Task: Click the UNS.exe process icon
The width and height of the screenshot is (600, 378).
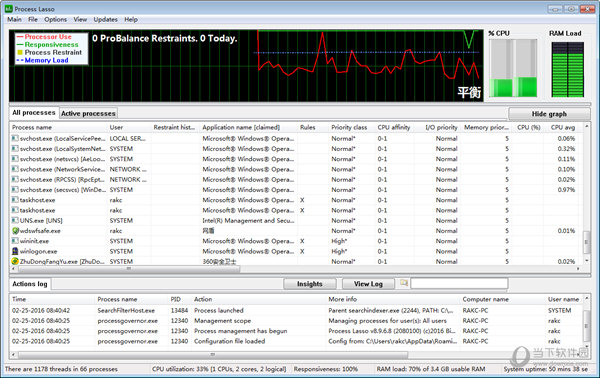Action: [x=15, y=220]
